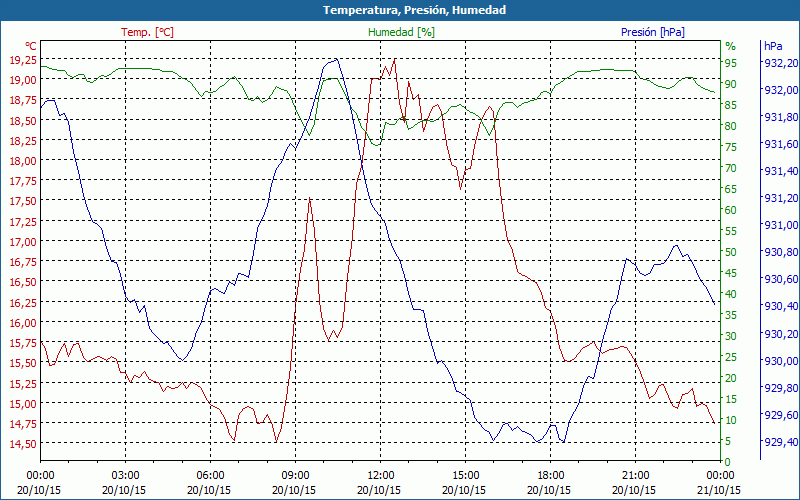Click the 18:00 time axis label
The width and height of the screenshot is (800, 500).
(x=551, y=476)
